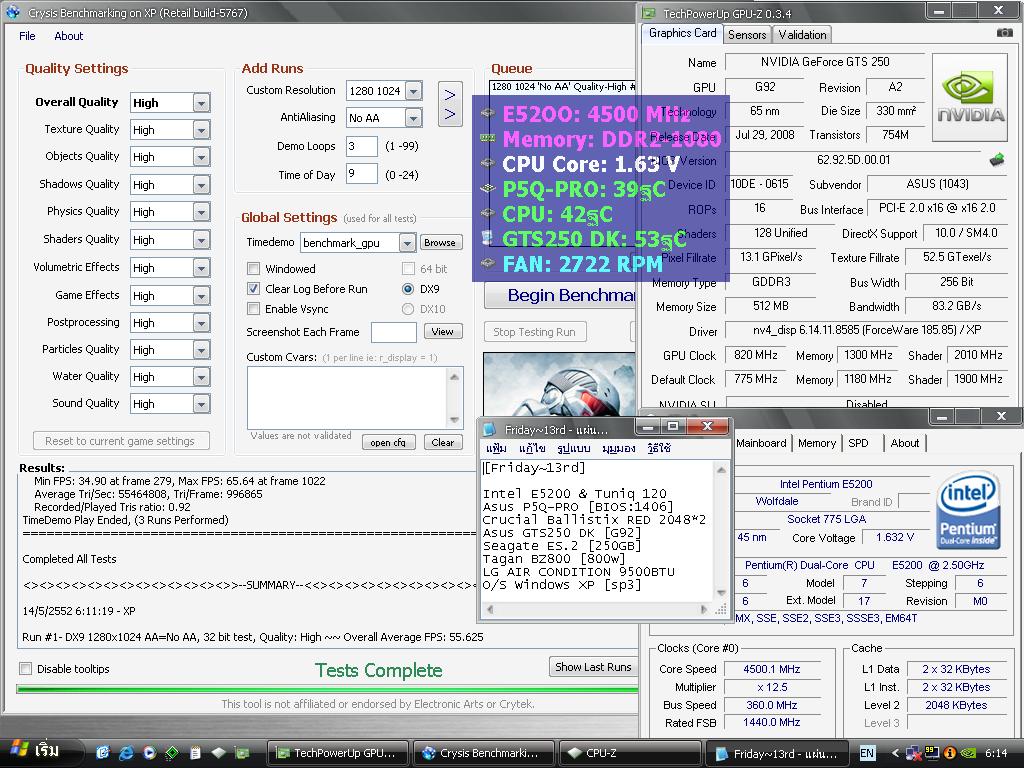
Task: Click the NVIDIA logo in GPU-Z
Action: (970, 98)
